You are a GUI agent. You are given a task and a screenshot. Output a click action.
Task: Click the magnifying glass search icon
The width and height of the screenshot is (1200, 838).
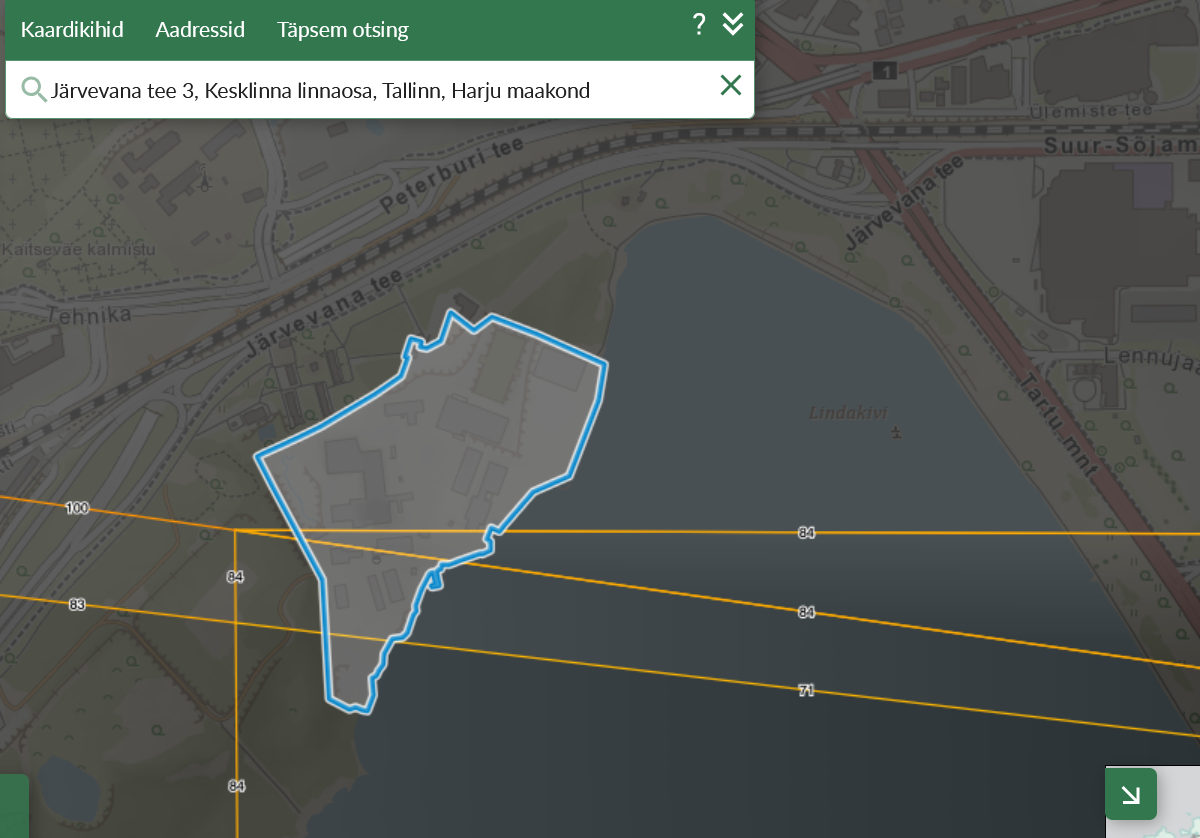point(34,90)
